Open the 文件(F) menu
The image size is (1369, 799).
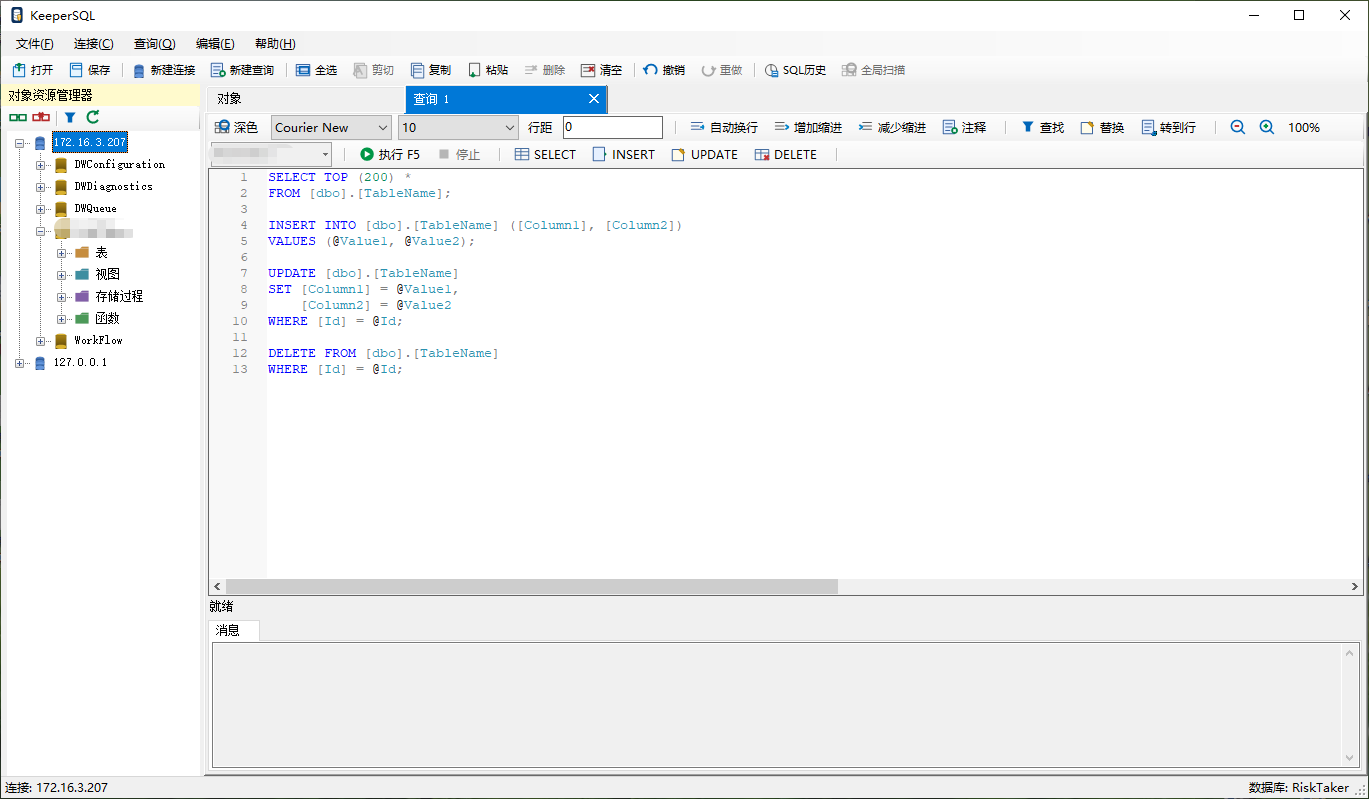click(35, 44)
